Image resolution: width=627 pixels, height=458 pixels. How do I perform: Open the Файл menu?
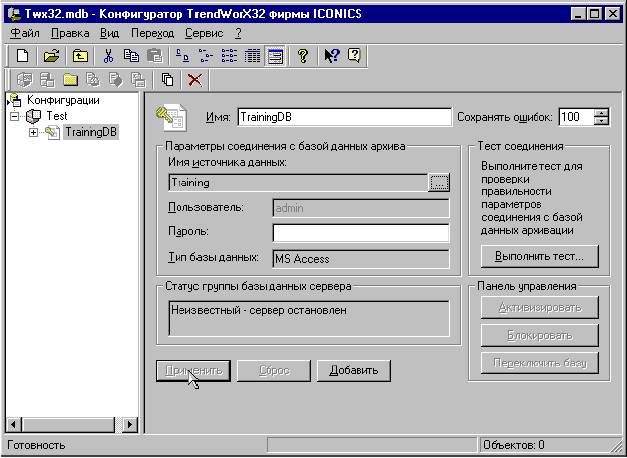[24, 33]
